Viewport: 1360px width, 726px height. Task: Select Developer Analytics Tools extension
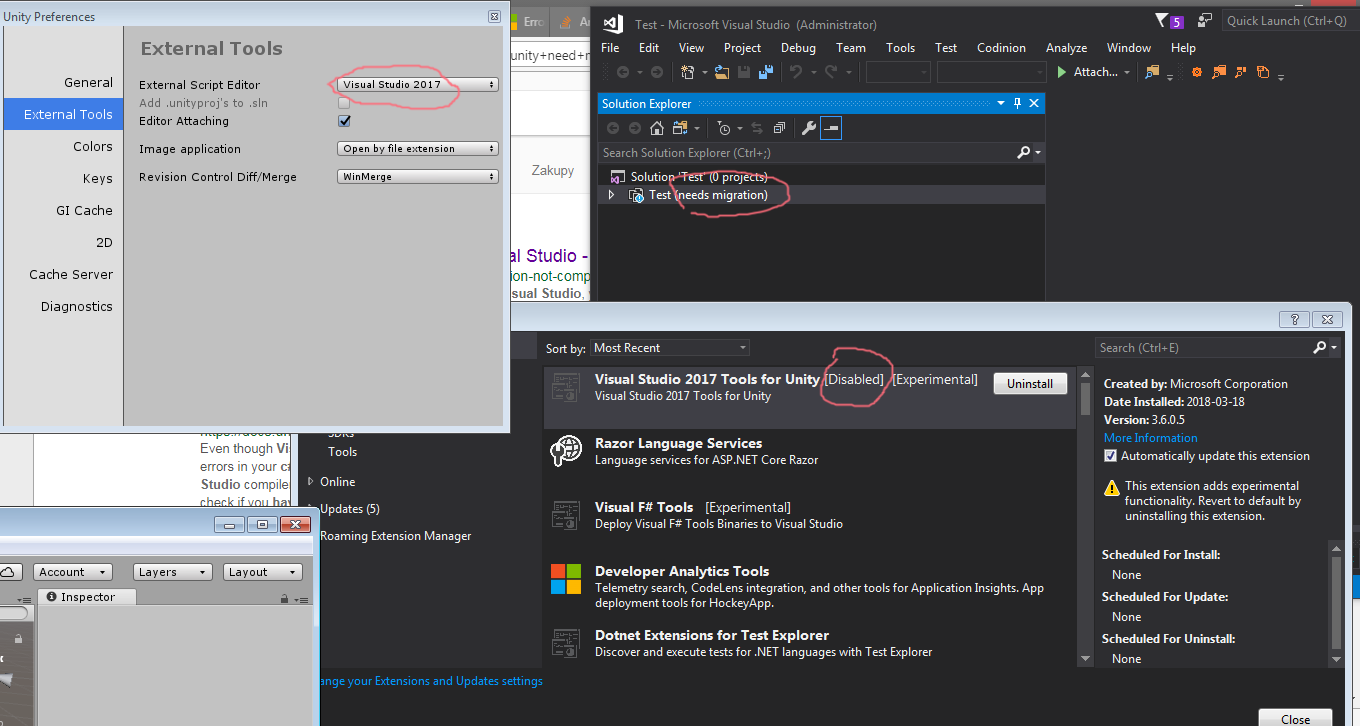pos(810,587)
